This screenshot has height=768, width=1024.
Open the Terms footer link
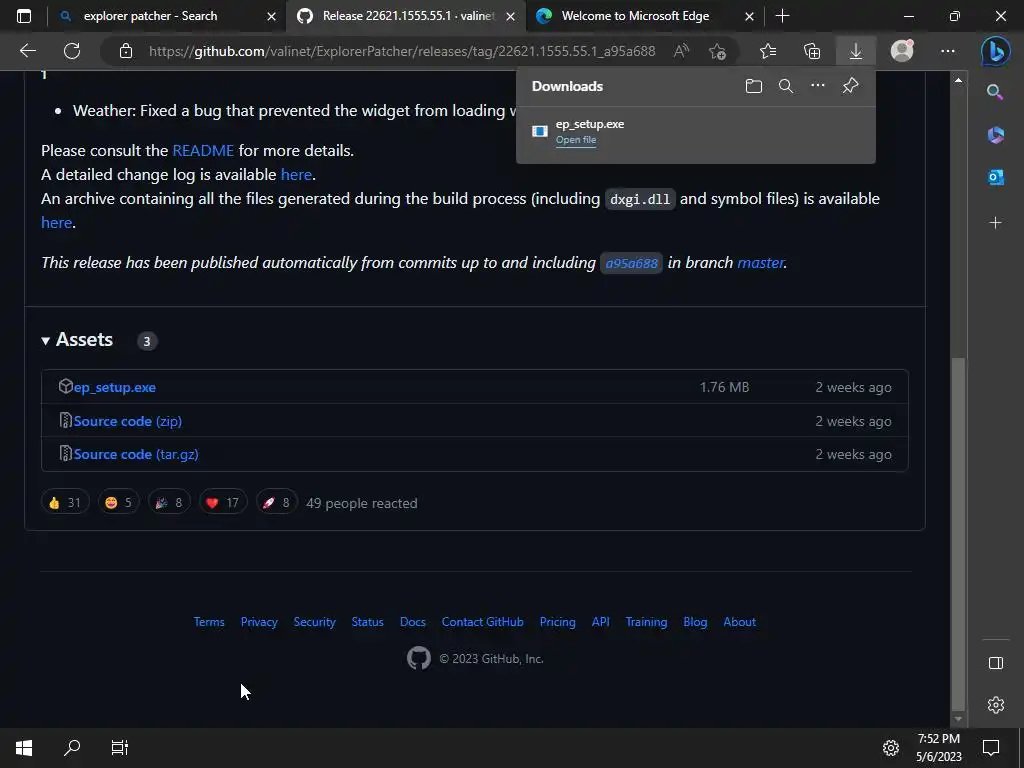click(x=209, y=622)
